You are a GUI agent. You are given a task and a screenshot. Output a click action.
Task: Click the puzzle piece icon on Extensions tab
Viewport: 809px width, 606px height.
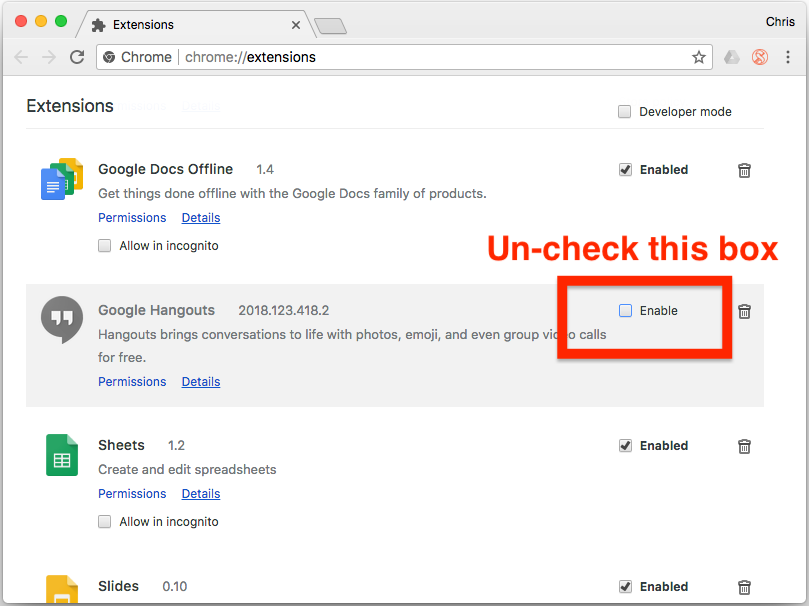[x=99, y=25]
